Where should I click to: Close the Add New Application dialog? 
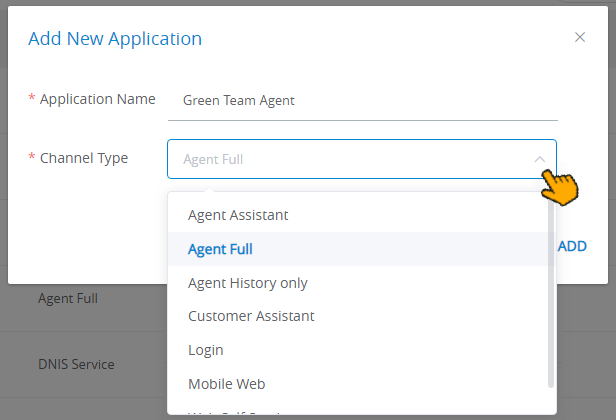point(580,37)
